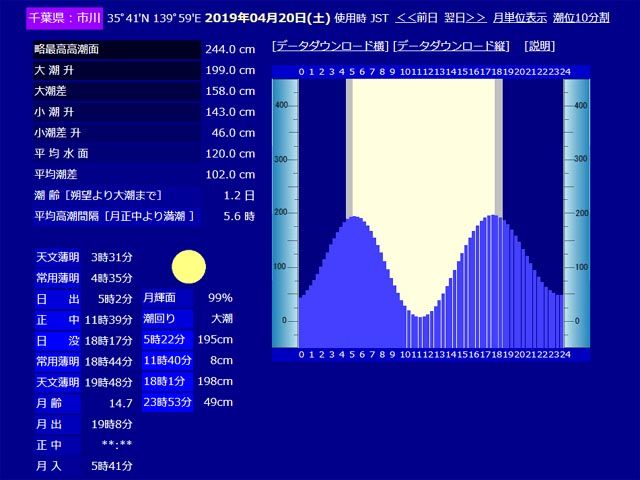Click sunset time 18時17分

pos(109,340)
